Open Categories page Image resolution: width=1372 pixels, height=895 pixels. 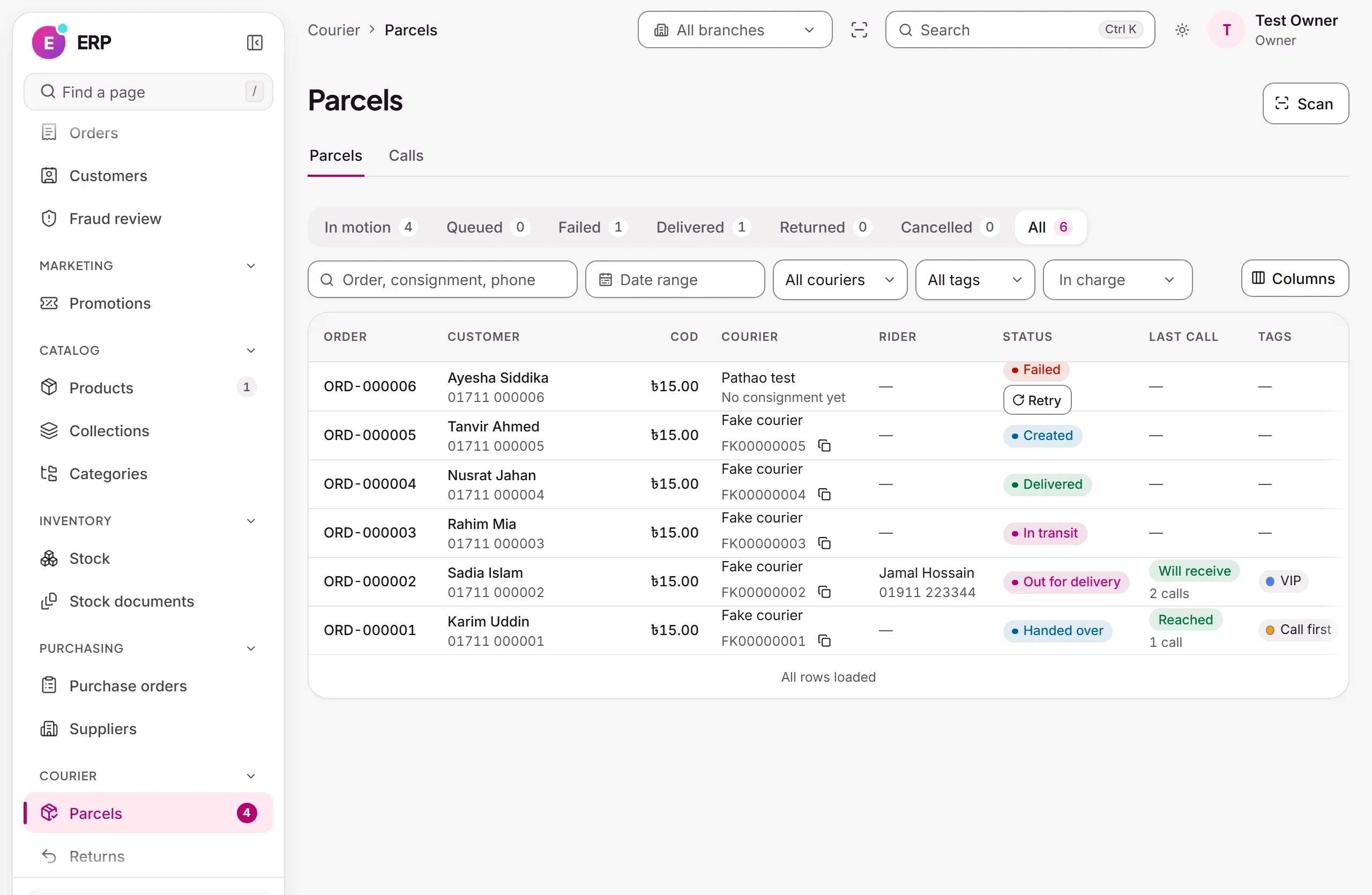(x=148, y=474)
